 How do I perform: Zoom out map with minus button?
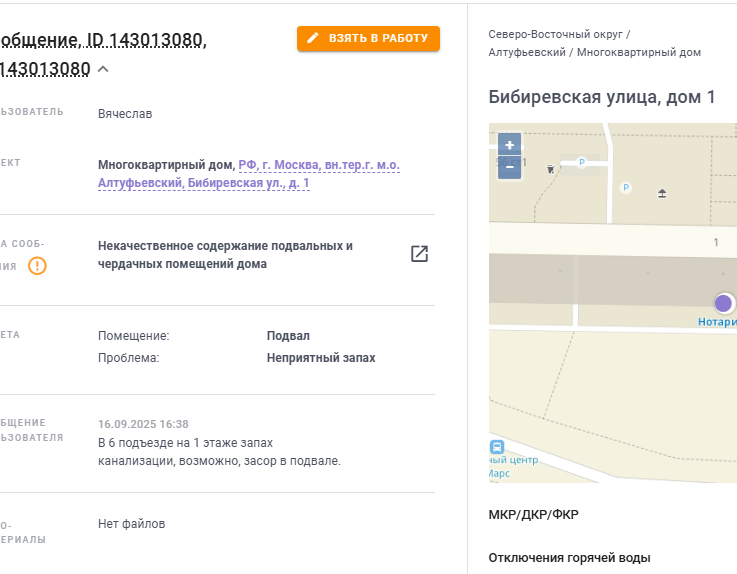510,167
